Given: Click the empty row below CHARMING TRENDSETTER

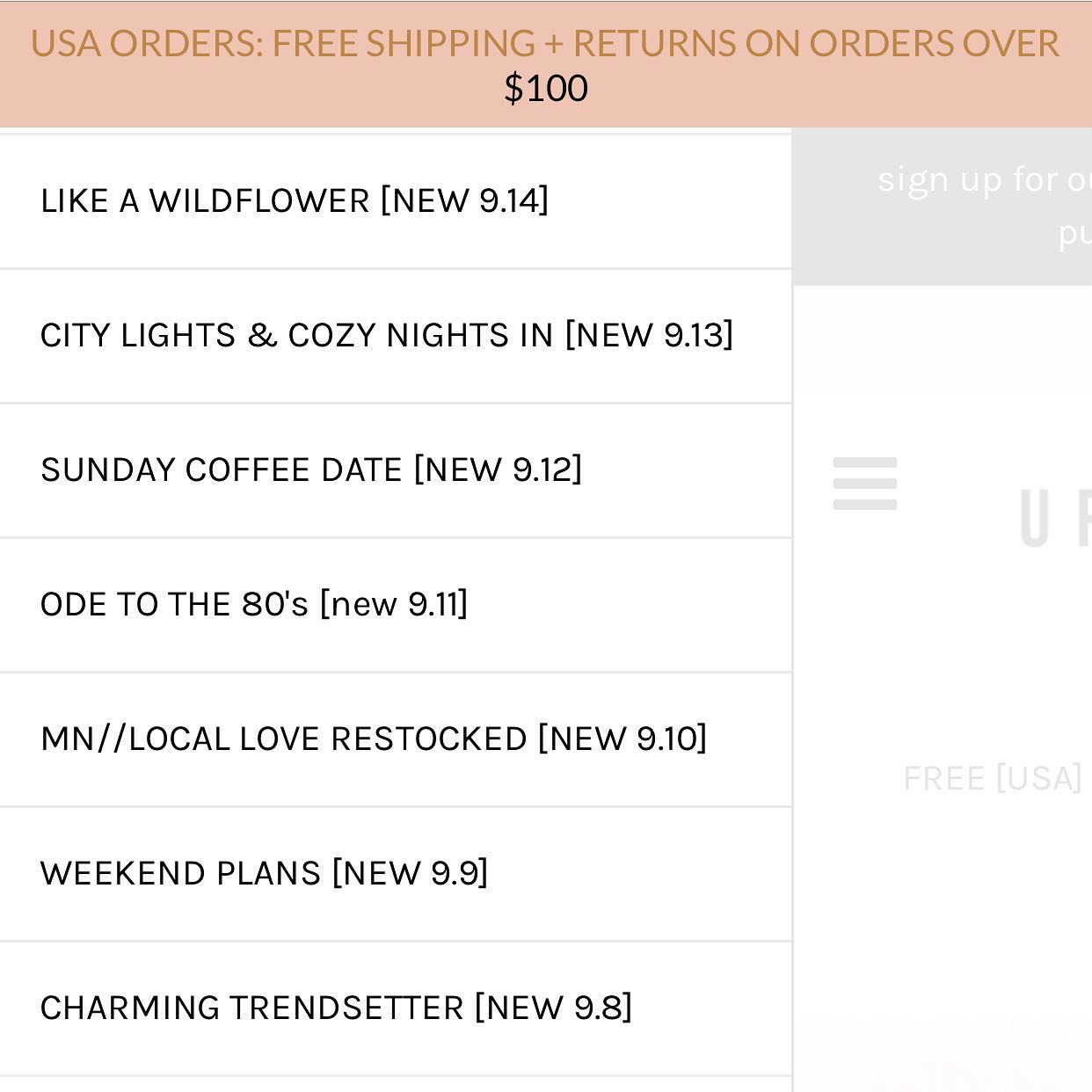Looking at the screenshot, I should [396, 1085].
